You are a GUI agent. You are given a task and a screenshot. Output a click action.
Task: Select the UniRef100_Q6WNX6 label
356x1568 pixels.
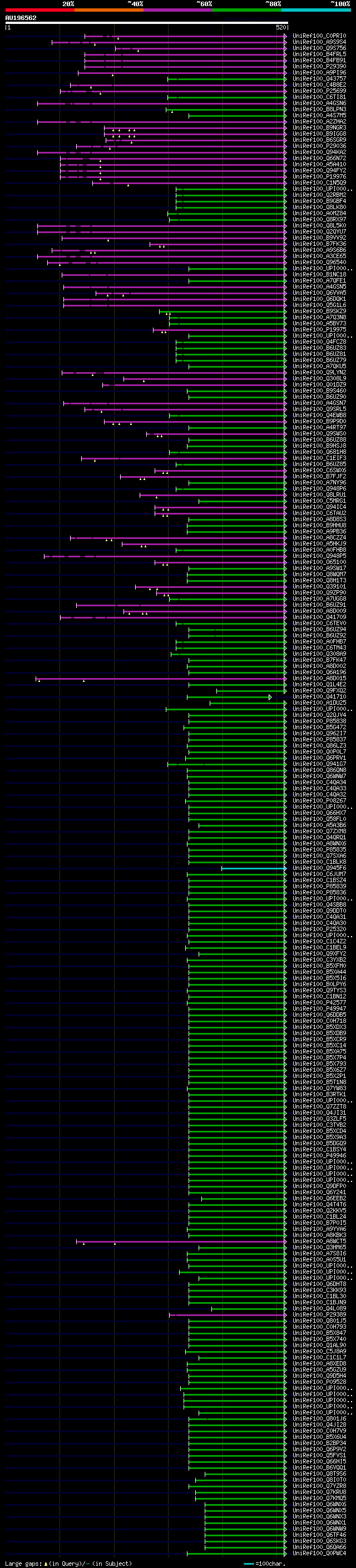(319, 1504)
